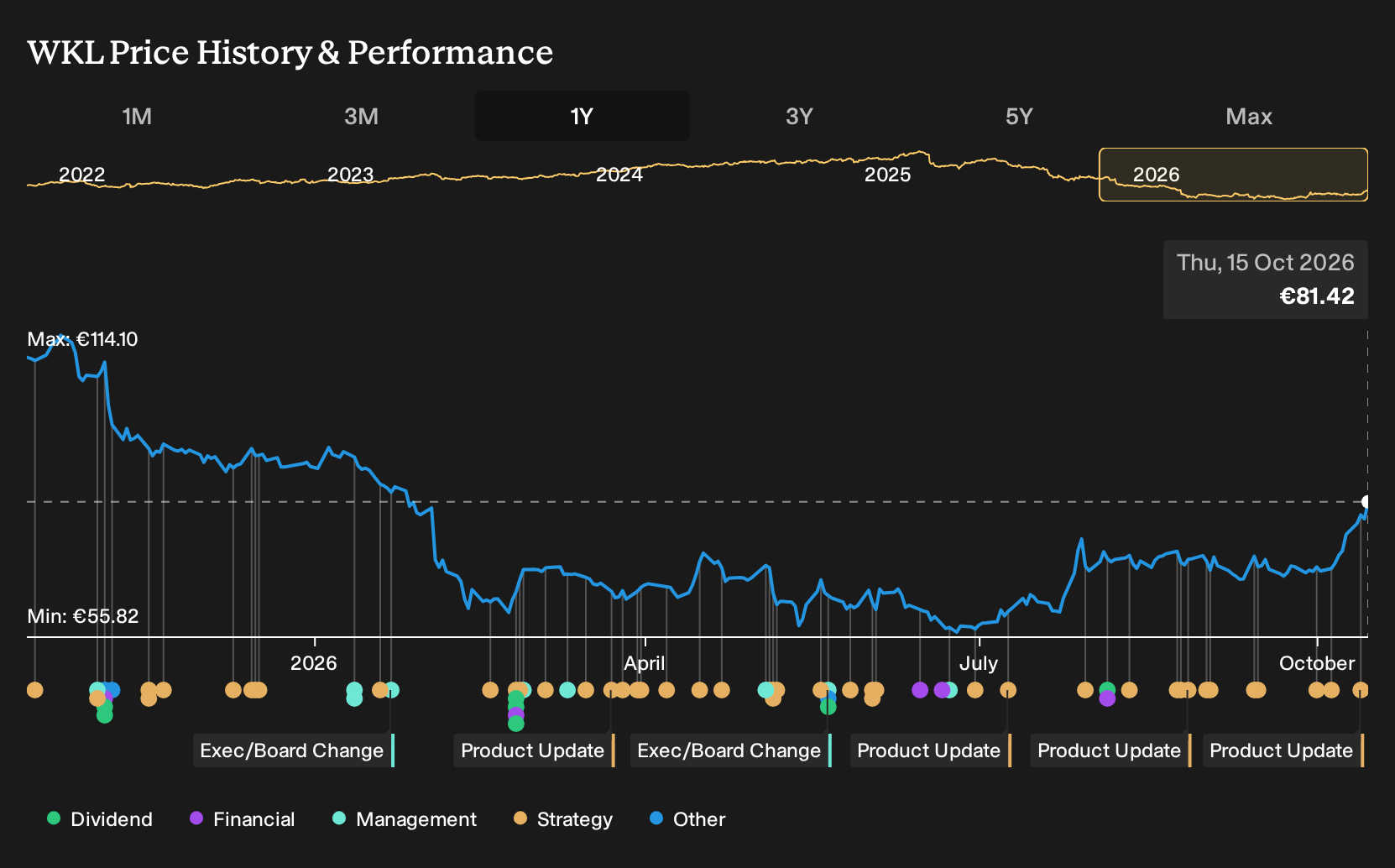
Task: Select bottom green Dividend dot before April
Action: 515,723
